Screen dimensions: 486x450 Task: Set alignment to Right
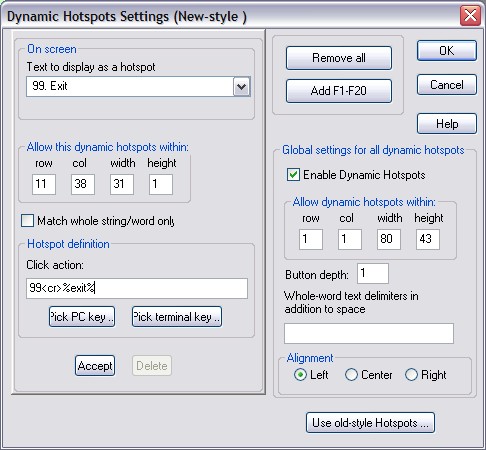[411, 375]
